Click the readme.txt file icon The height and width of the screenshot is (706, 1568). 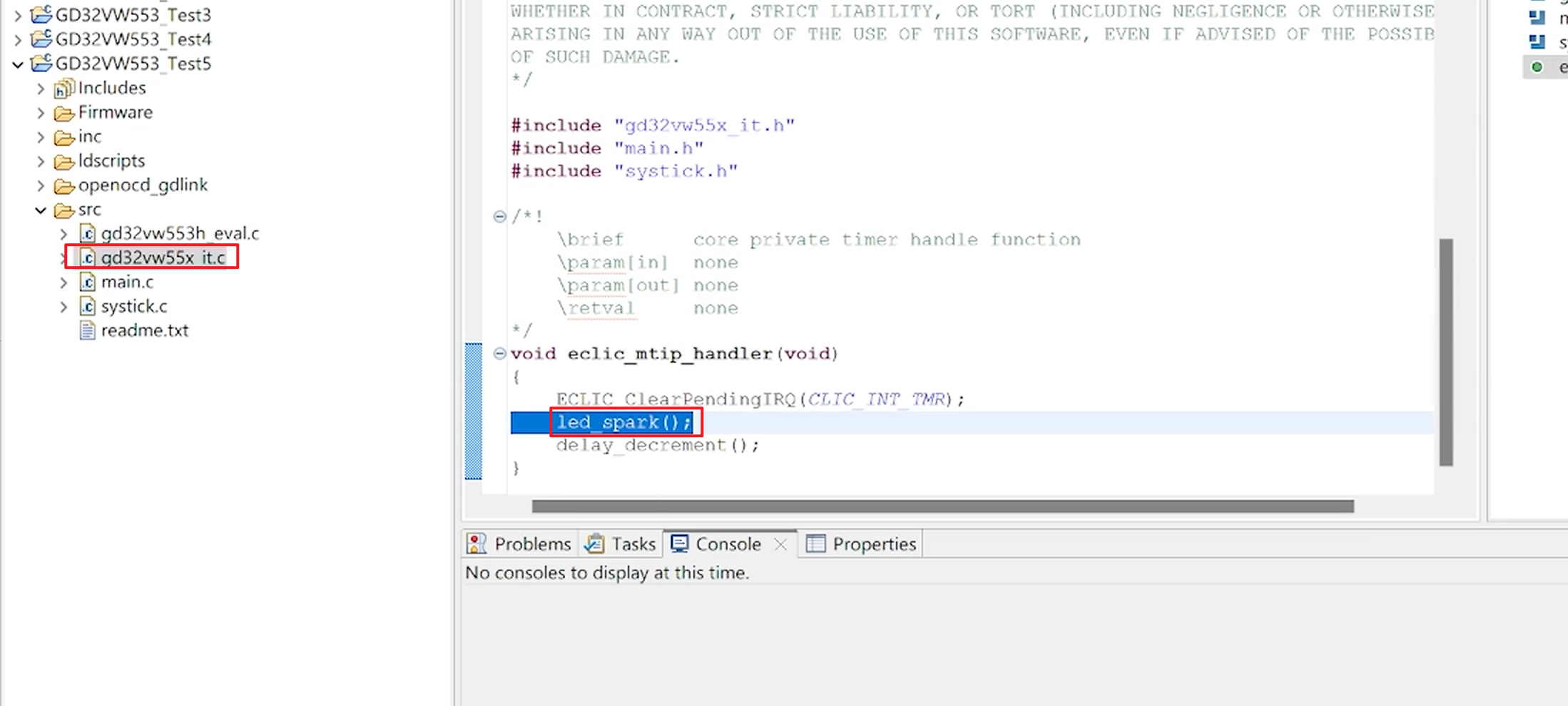87,331
